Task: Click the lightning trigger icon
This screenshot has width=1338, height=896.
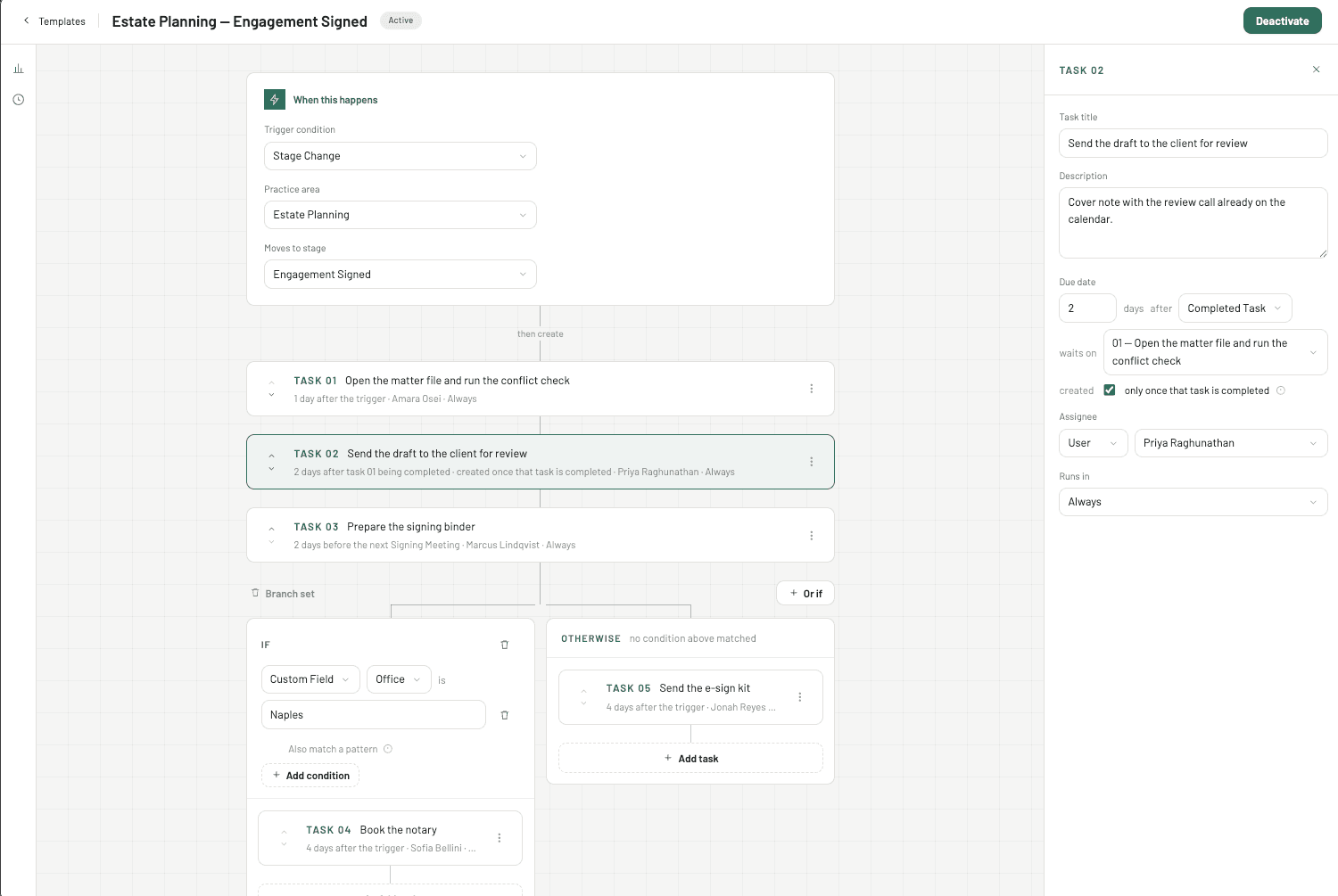Action: point(275,100)
